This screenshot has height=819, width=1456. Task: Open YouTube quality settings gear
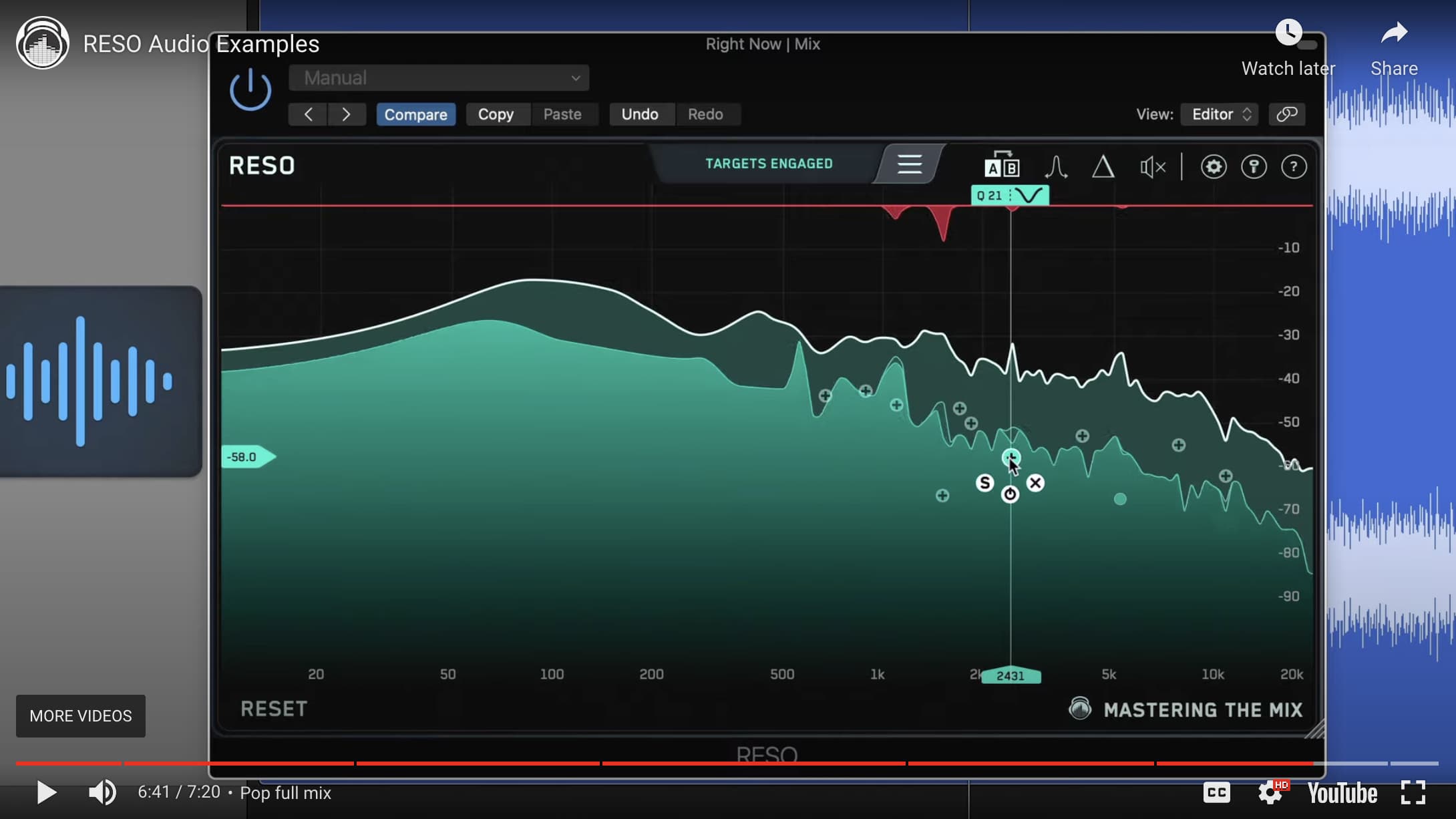[x=1272, y=793]
